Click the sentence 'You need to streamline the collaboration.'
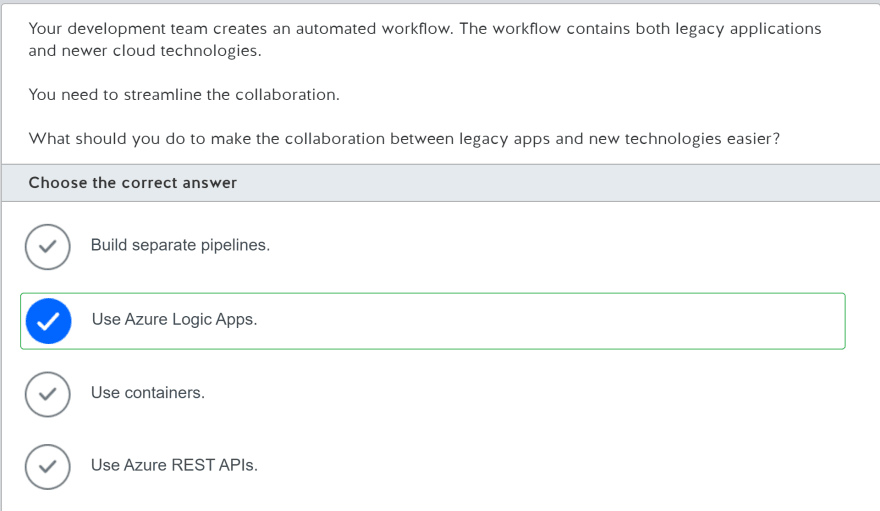Viewport: 880px width, 511px height. point(184,94)
